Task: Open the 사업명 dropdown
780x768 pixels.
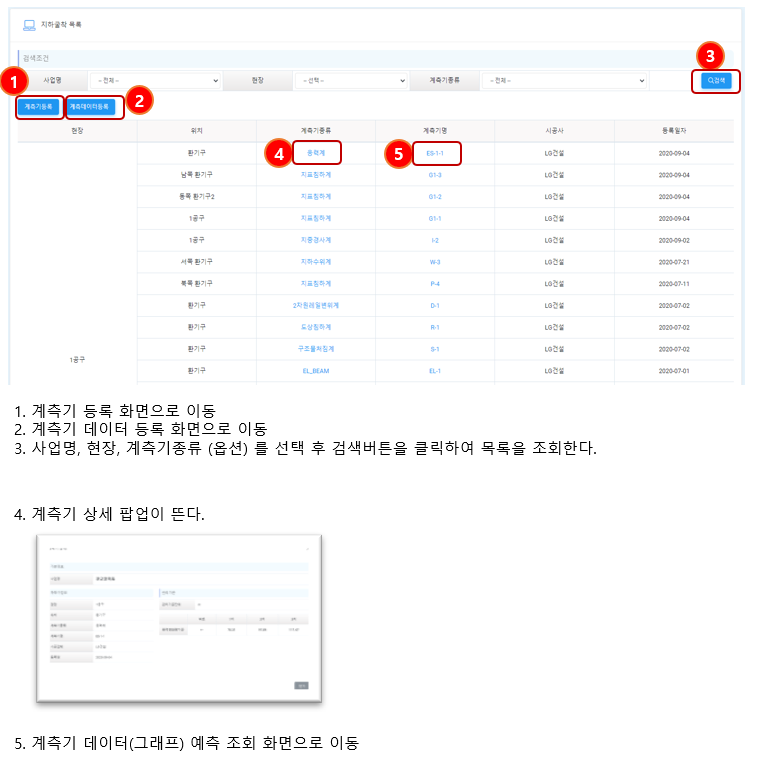Action: click(x=155, y=81)
